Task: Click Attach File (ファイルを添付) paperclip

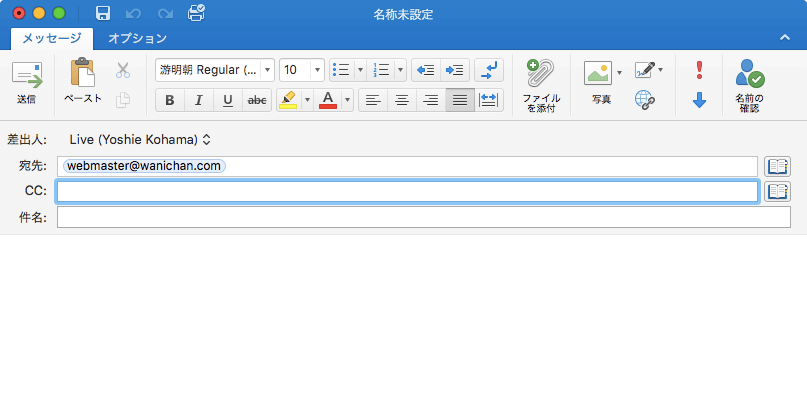Action: coord(541,85)
